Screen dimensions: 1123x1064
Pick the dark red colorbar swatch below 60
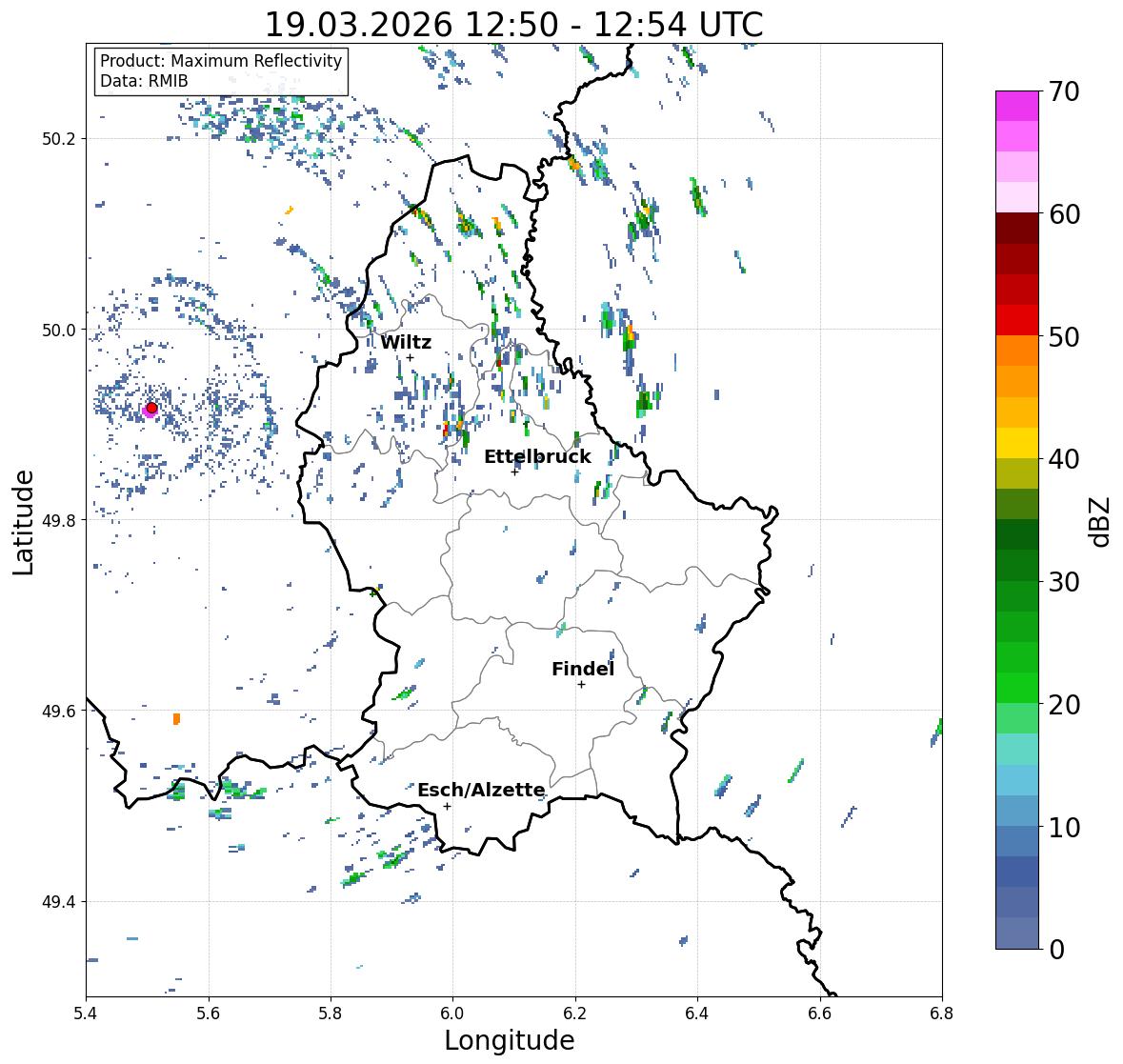click(1017, 229)
